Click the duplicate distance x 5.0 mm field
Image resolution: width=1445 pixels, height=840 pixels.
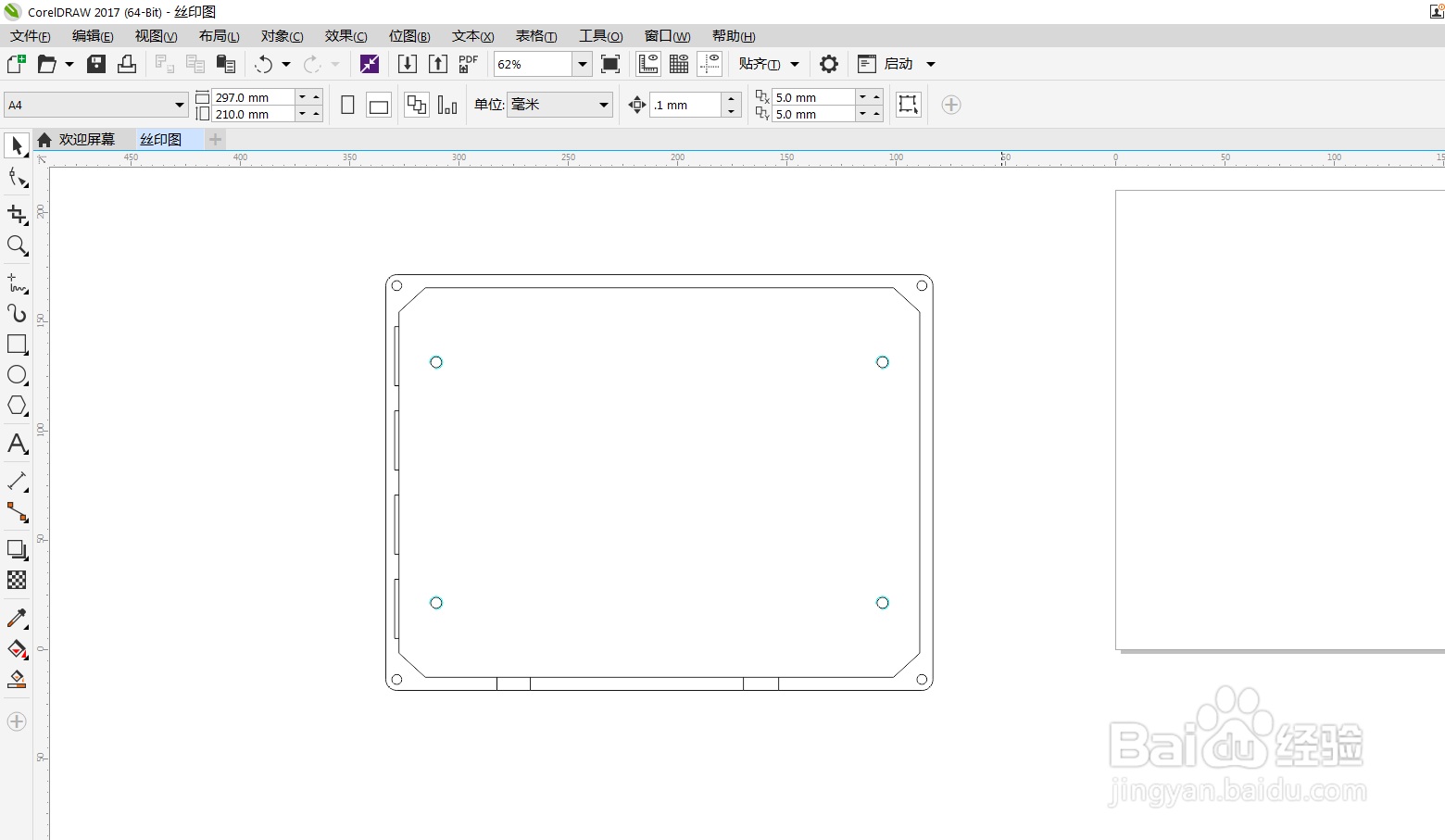click(x=813, y=96)
